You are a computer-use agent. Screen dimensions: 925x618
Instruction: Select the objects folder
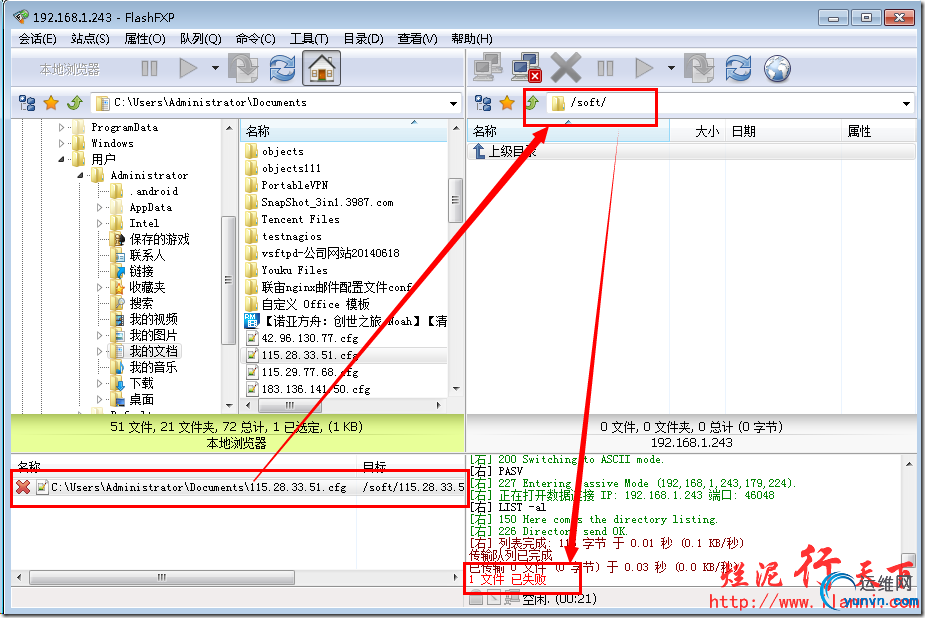pos(283,152)
